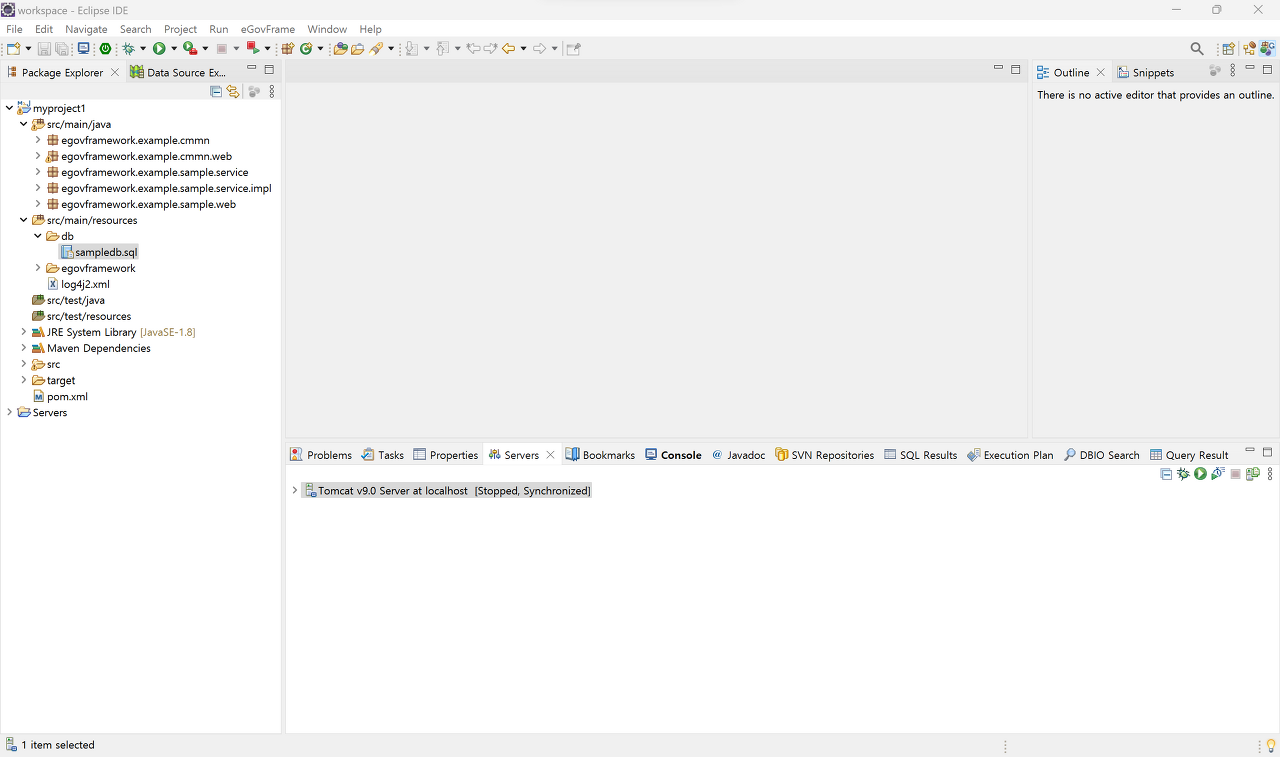This screenshot has height=757, width=1280.
Task: Minimize the Package Explorer panel
Action: tap(252, 69)
